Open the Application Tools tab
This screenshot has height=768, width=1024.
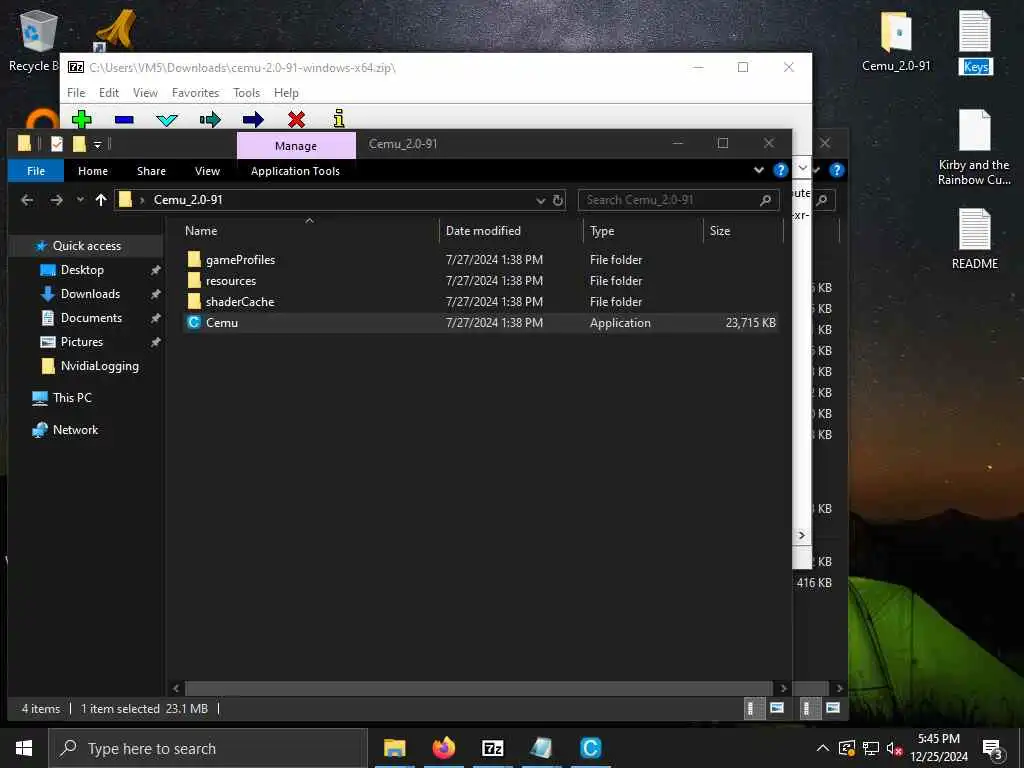coord(295,170)
